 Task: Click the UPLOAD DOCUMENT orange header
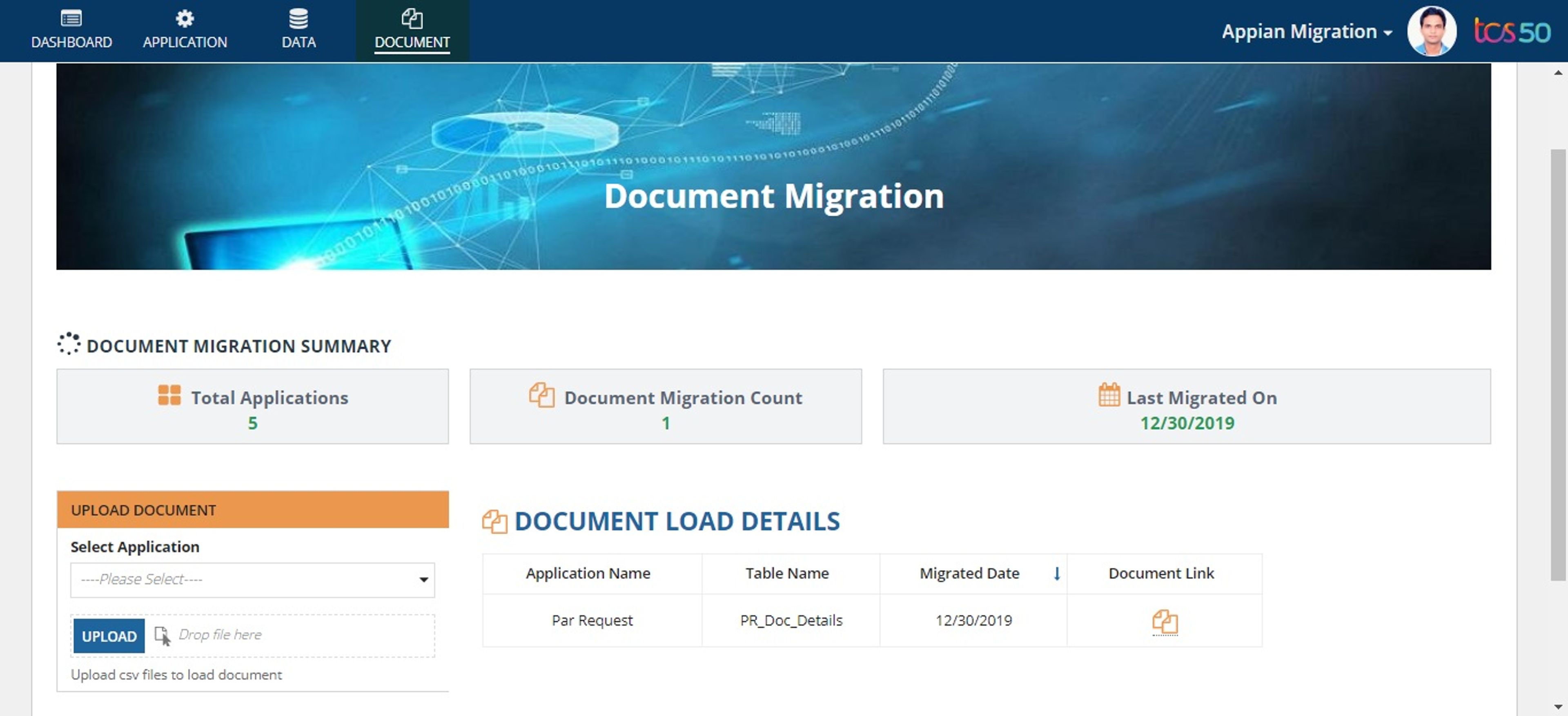253,510
